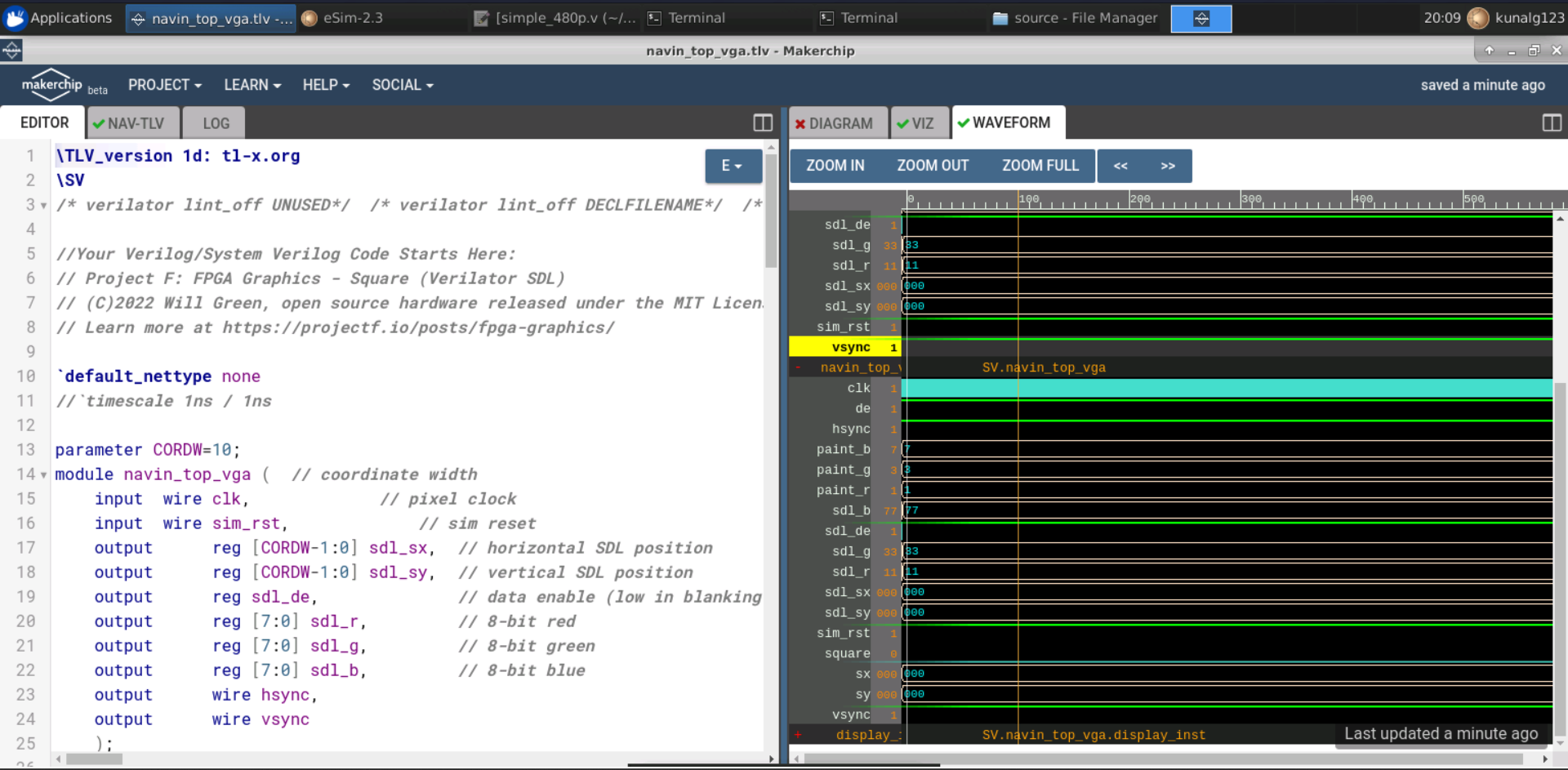Select the eSim-2.3 icon in the taskbar
Screen dimensions: 1568x770
point(309,17)
